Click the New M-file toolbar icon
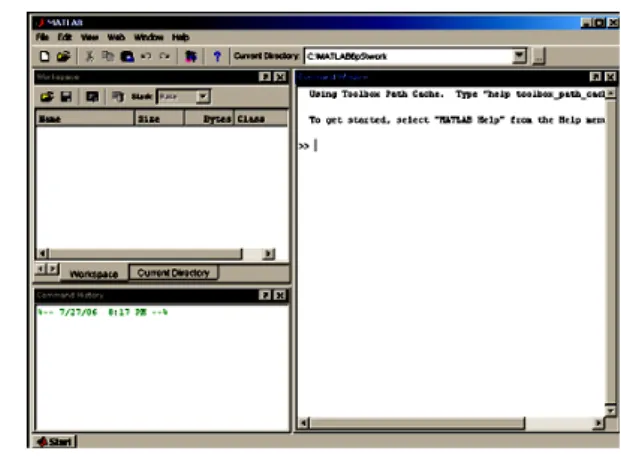621x460 pixels. [x=44, y=56]
